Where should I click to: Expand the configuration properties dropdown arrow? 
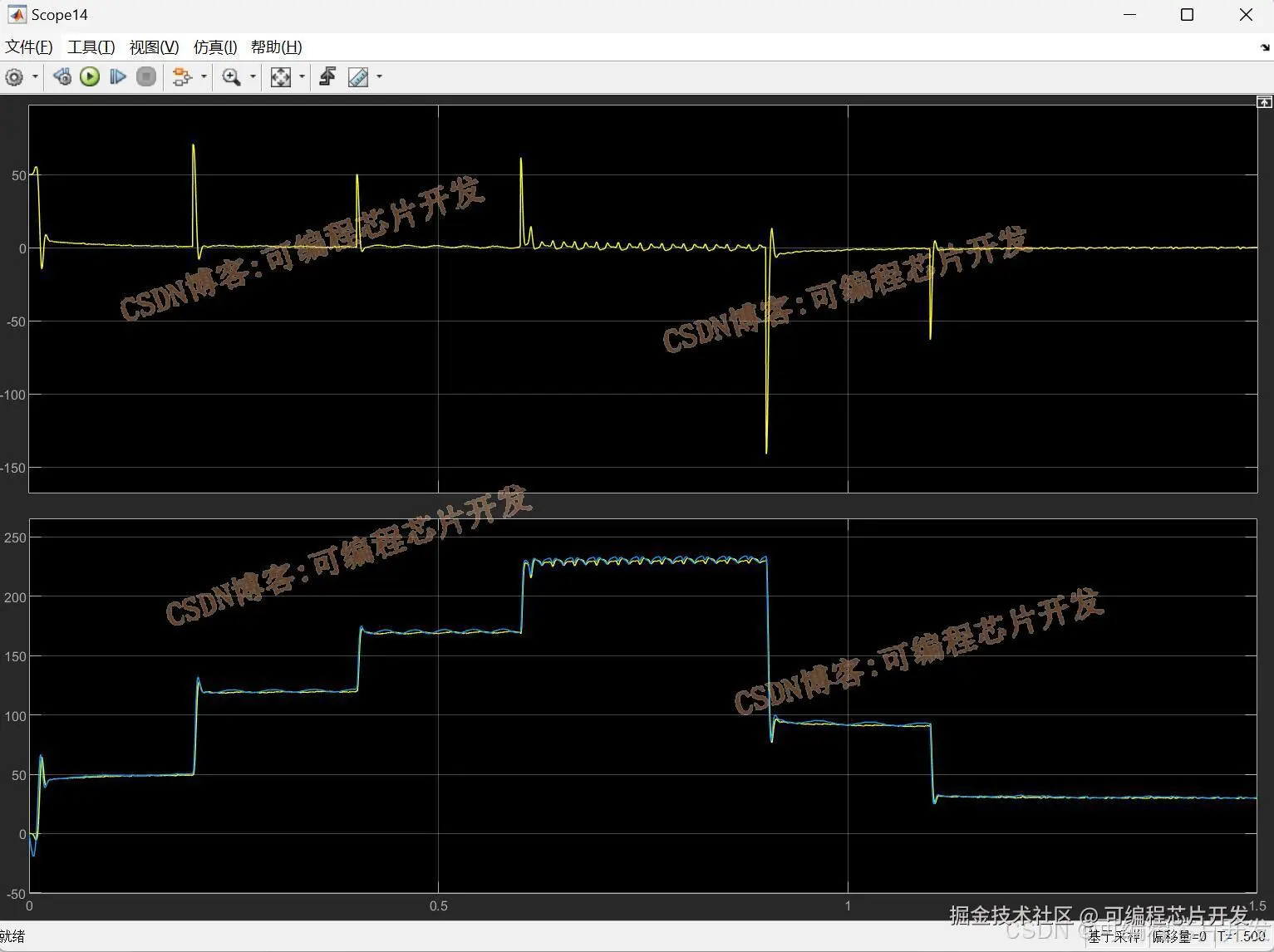(35, 77)
